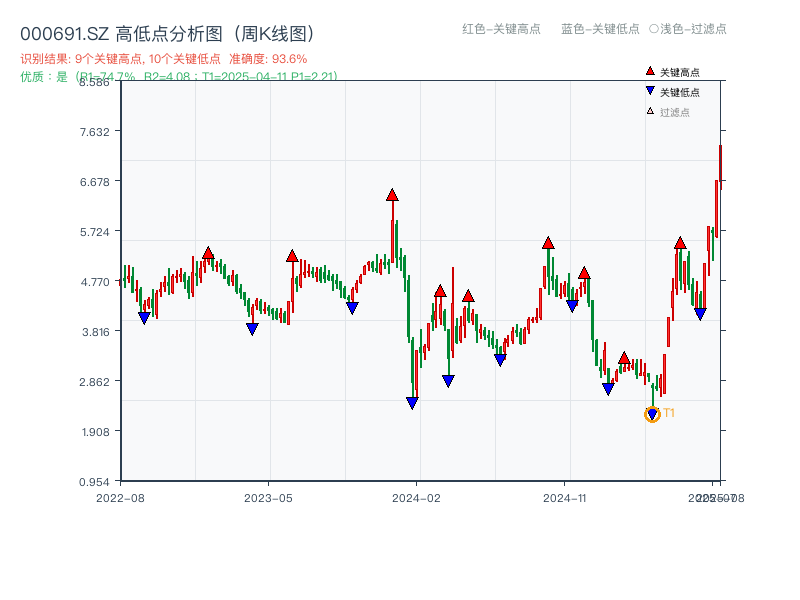800x600 pixels.
Task: Select the red key-high marker just after 2024-11
Action: [584, 273]
